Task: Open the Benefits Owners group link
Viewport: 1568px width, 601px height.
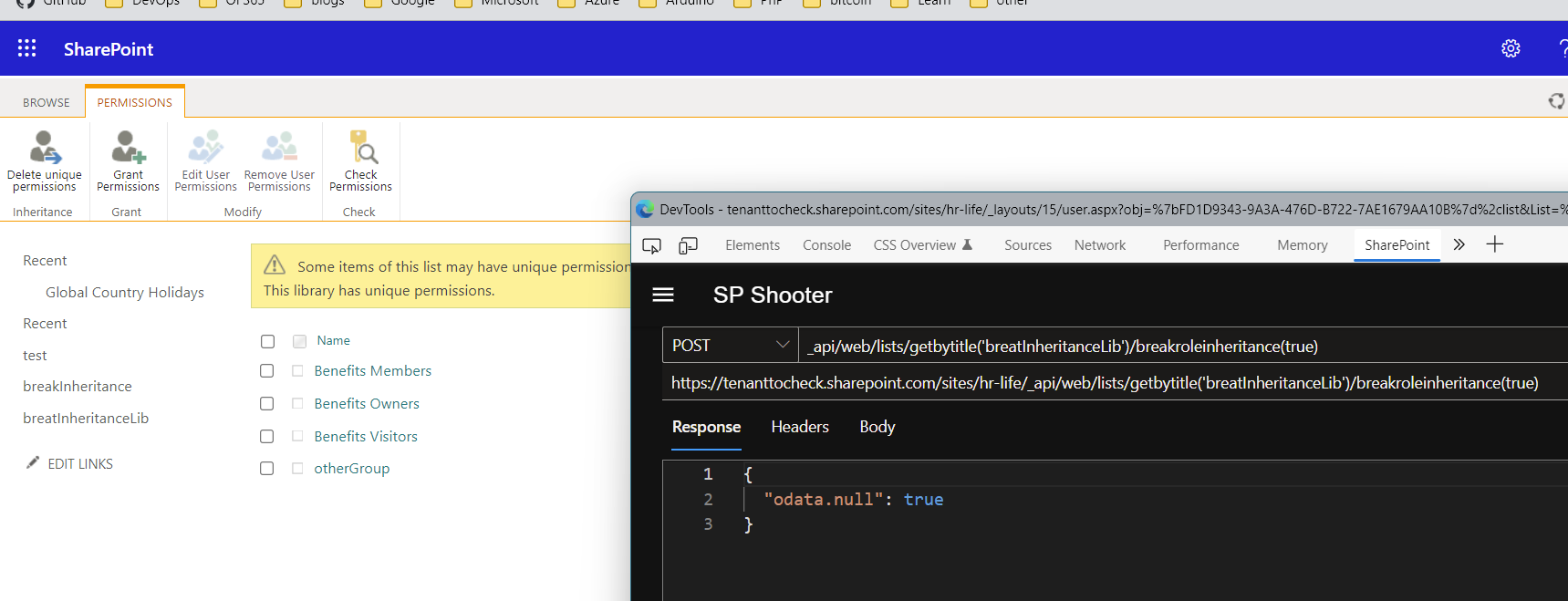Action: (x=367, y=404)
